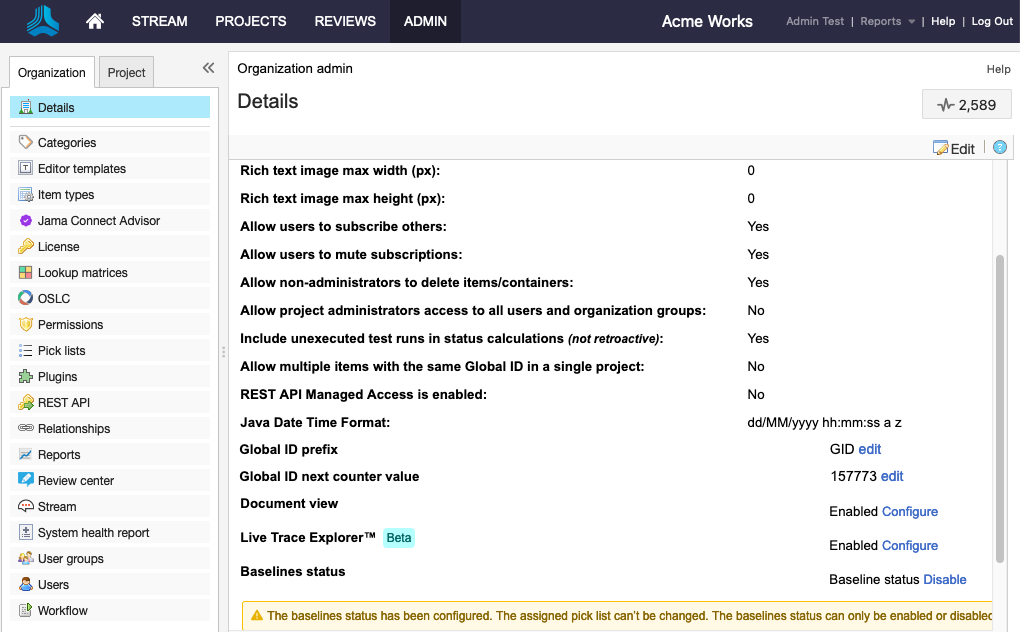Click the REST API icon
Viewport: 1020px width, 632px height.
click(x=25, y=402)
